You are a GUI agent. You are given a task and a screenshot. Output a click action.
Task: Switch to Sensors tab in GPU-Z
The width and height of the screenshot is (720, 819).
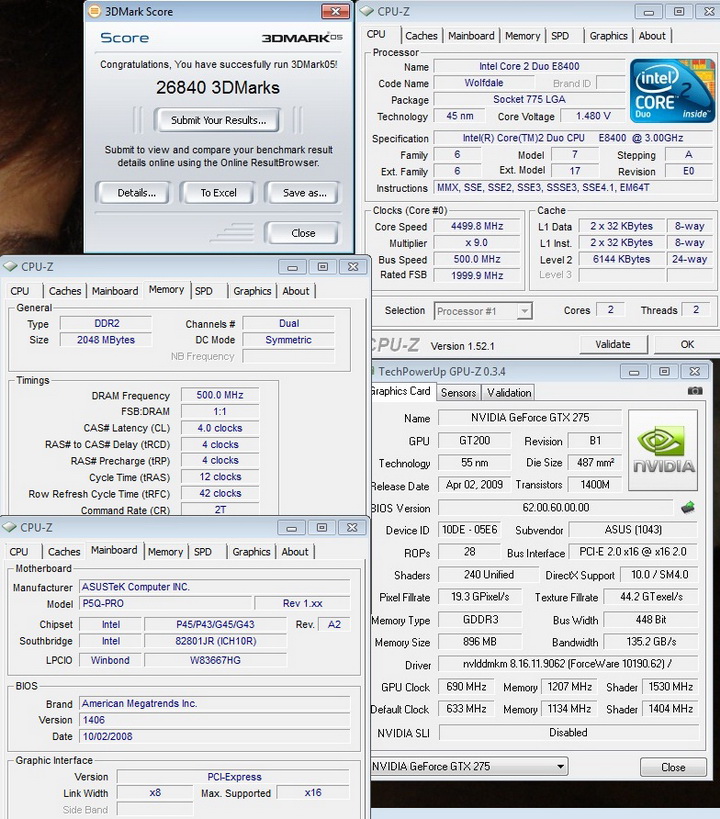coord(458,393)
